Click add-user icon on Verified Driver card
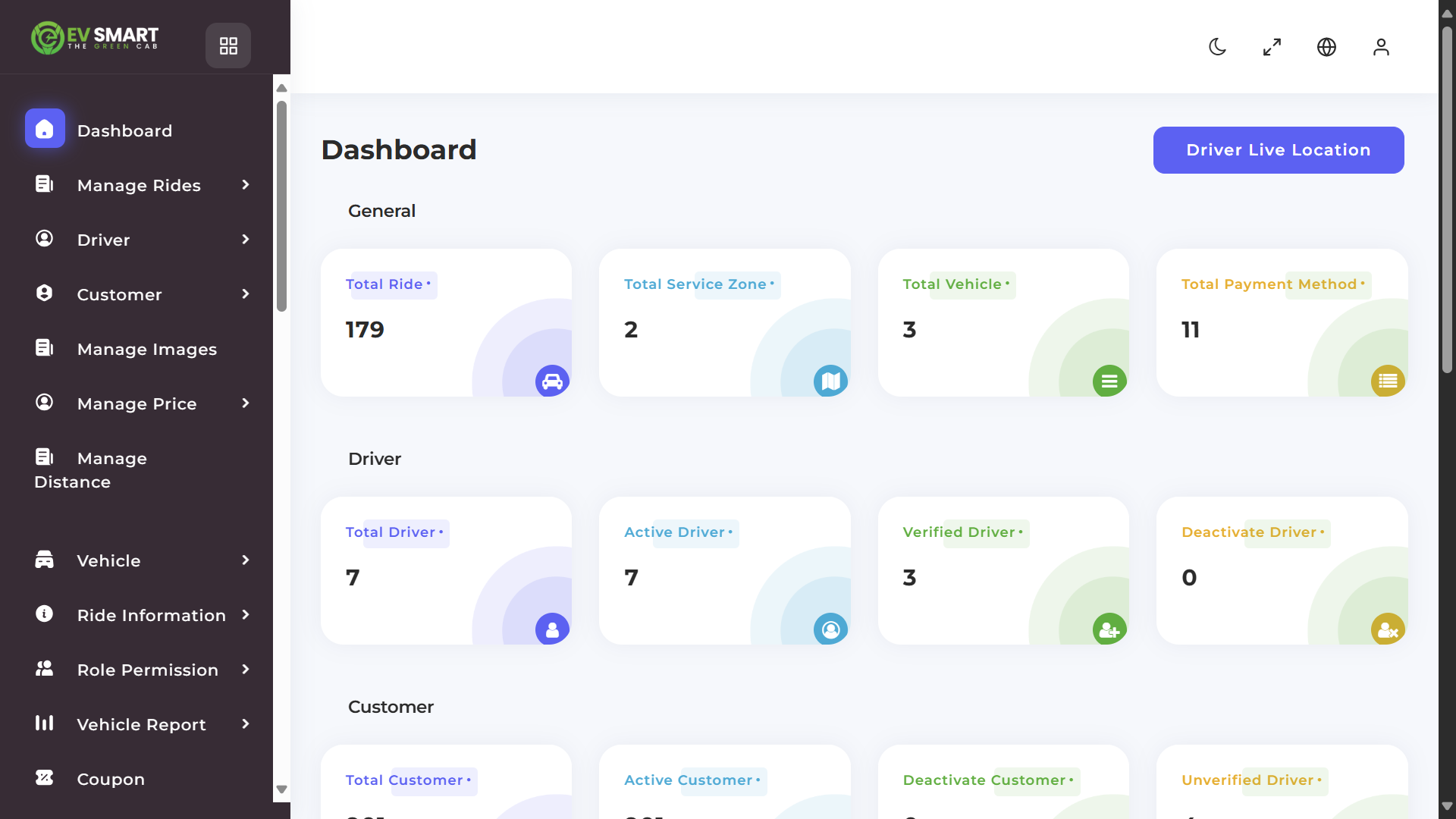Viewport: 1456px width, 819px height. click(x=1109, y=629)
